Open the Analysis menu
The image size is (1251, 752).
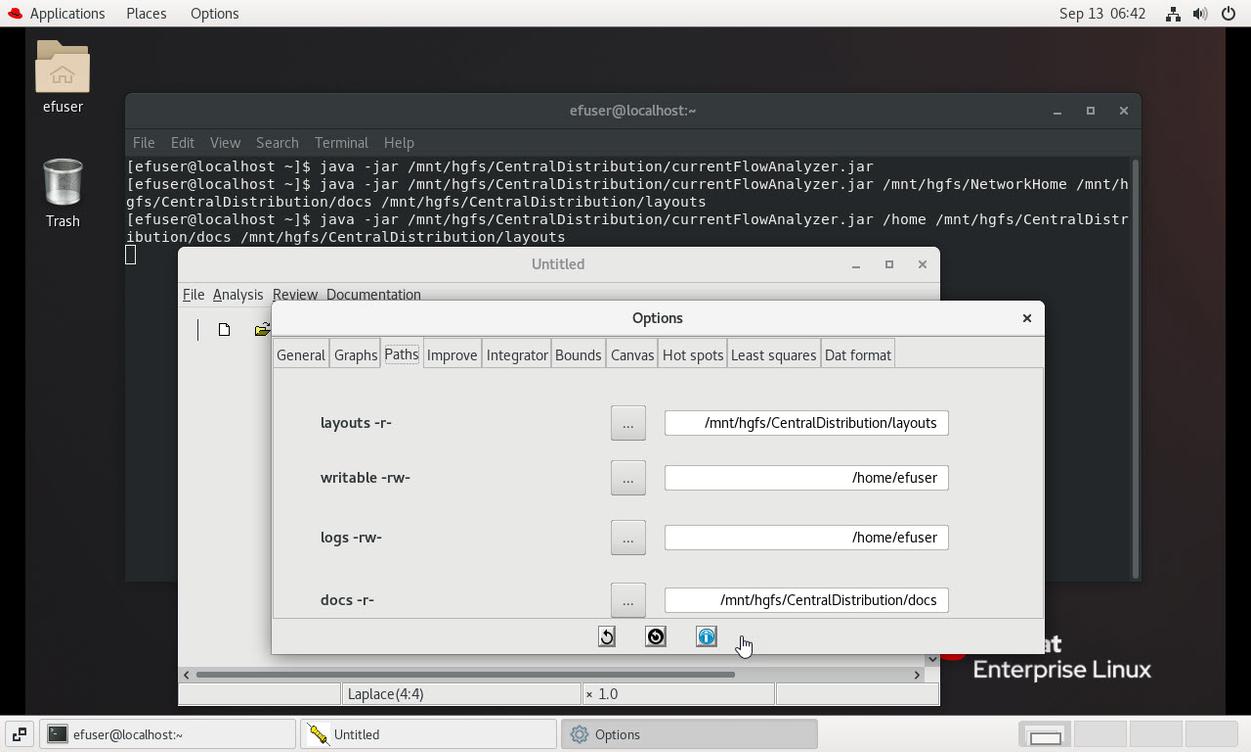coord(238,295)
